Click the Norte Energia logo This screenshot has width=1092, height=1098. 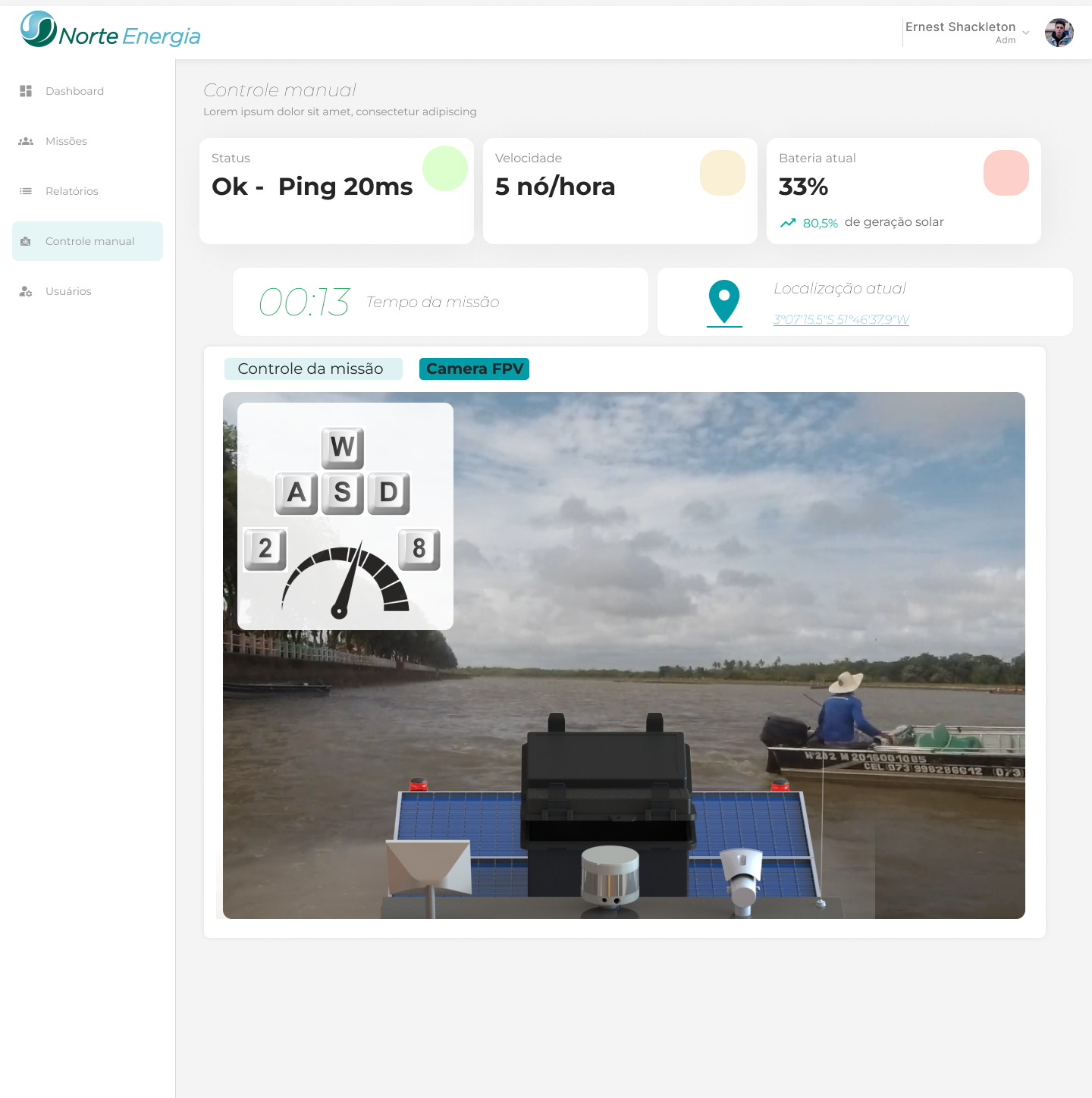click(x=111, y=30)
